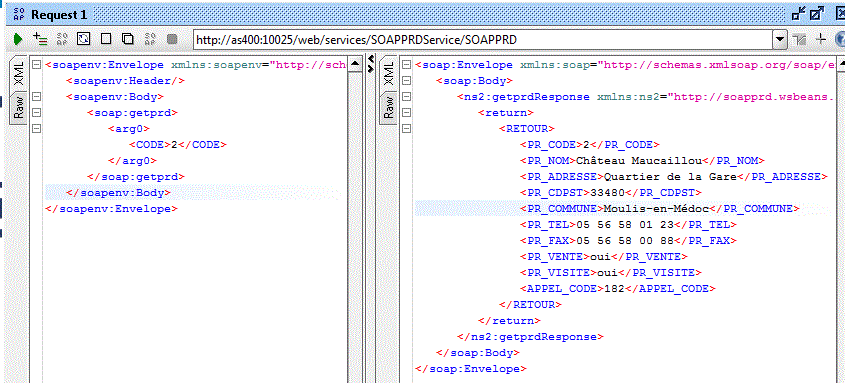Click fax number 05 56 58 00 88
This screenshot has width=845, height=383.
(625, 240)
